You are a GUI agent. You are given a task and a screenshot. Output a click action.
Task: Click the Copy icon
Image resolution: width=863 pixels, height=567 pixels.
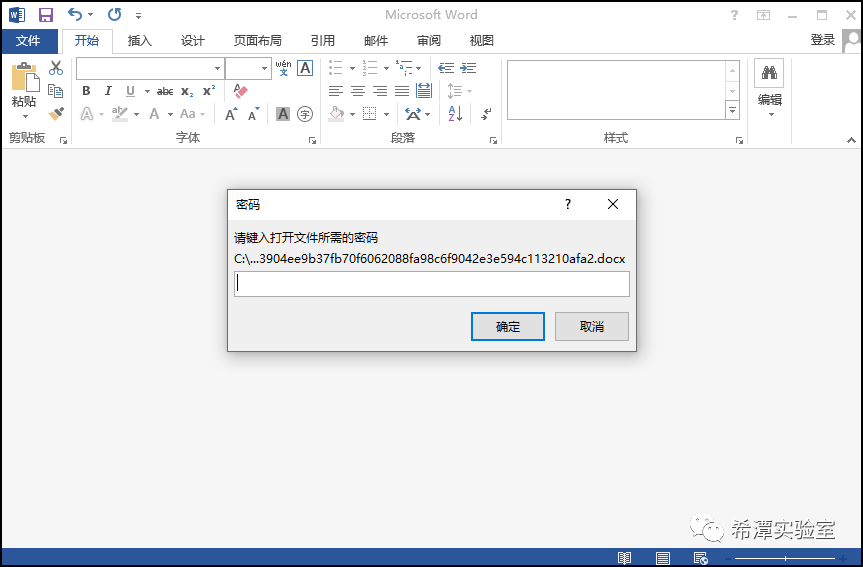56,90
